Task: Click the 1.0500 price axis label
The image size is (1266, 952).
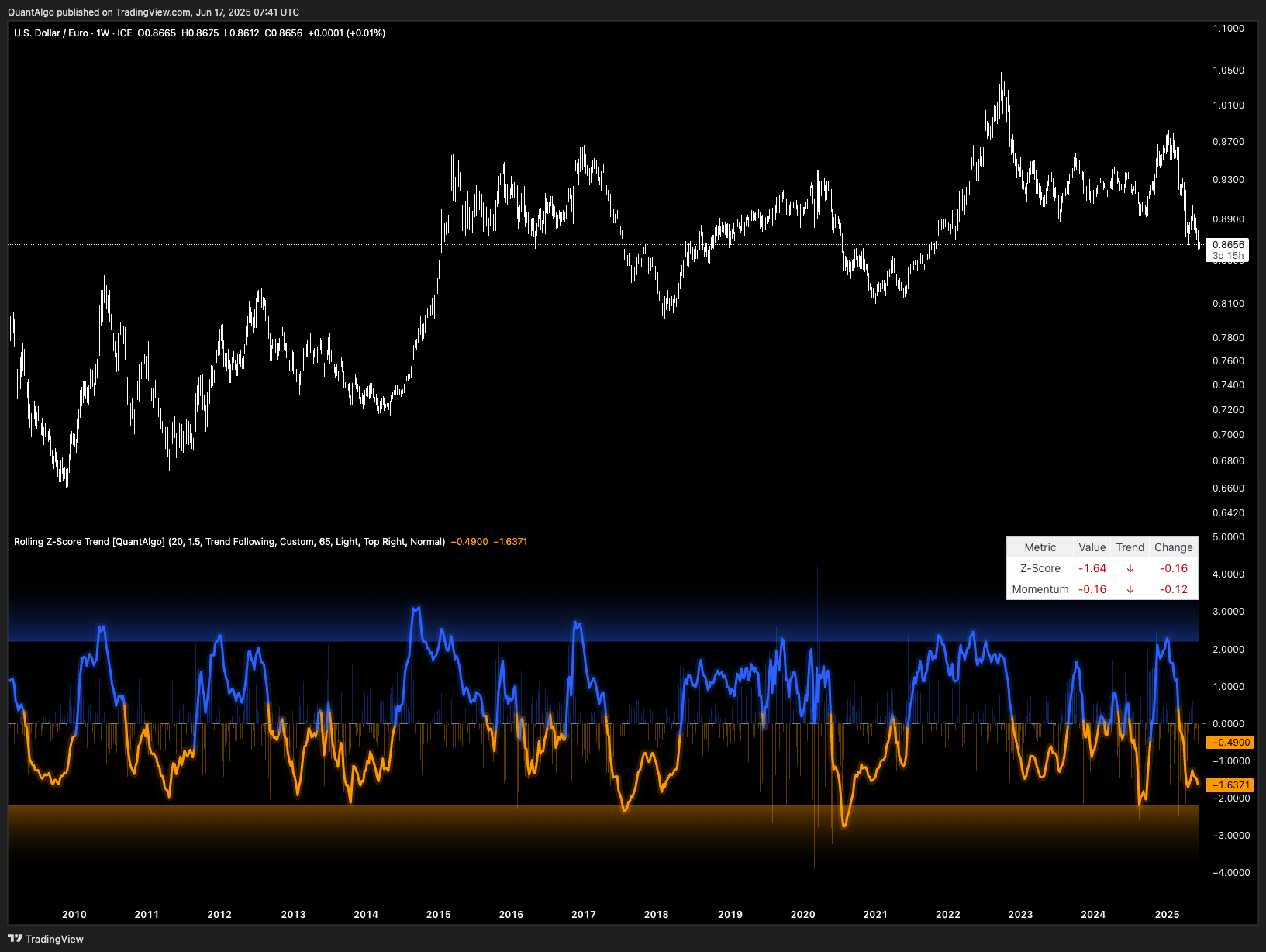Action: 1229,71
